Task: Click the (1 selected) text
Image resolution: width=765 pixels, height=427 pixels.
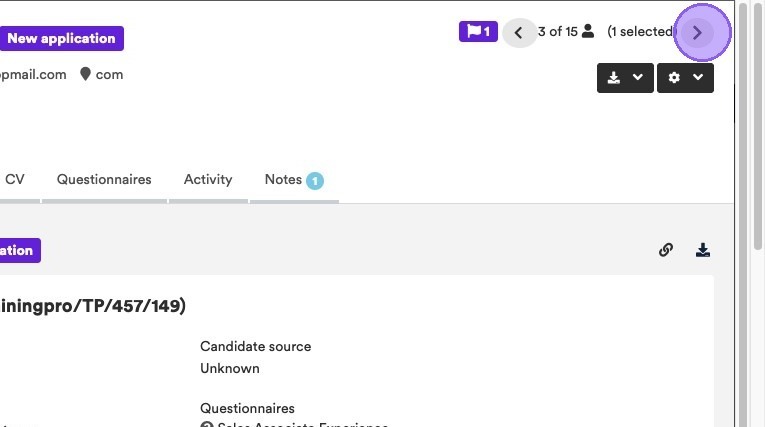Action: 640,32
